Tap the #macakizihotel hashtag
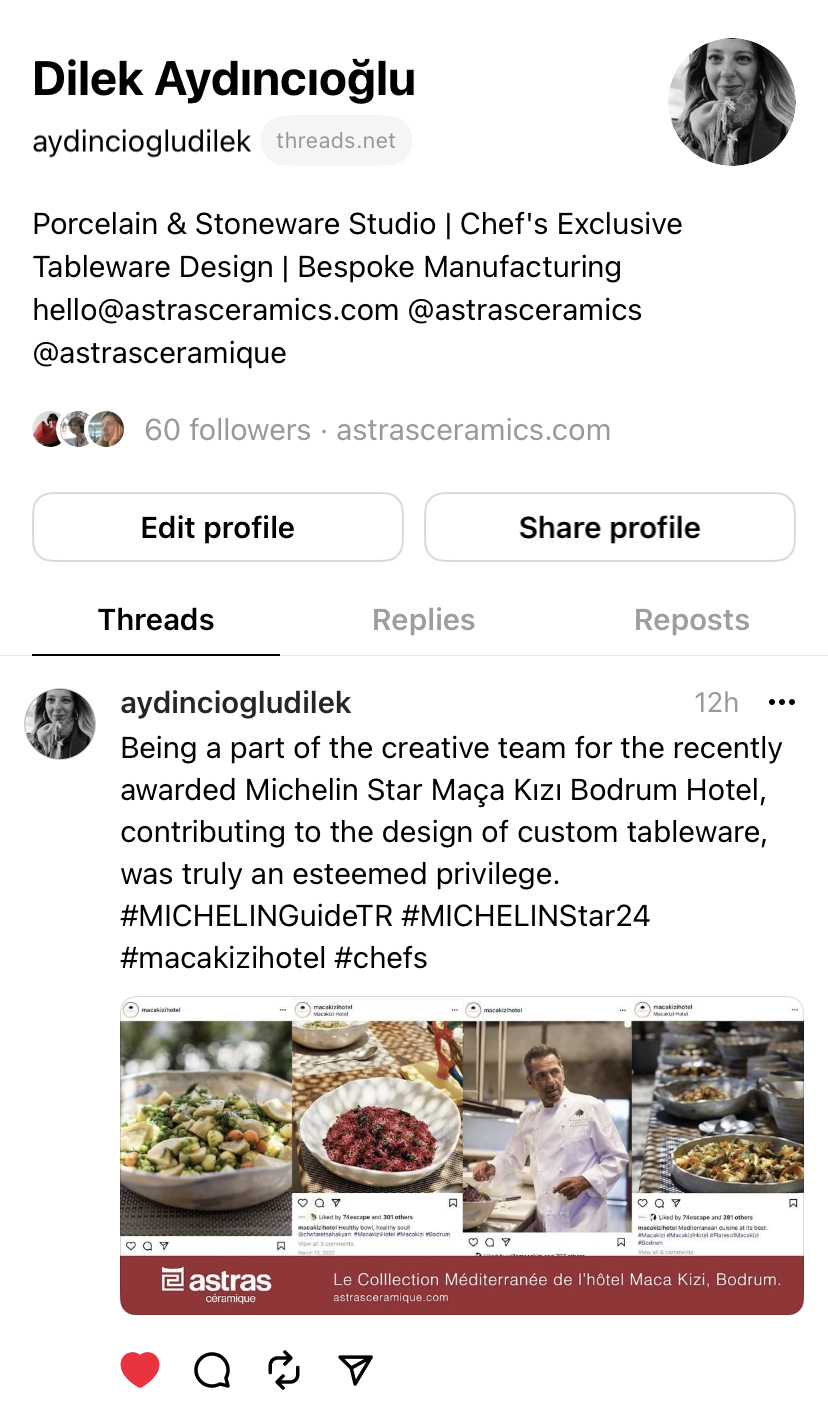The width and height of the screenshot is (828, 1409). [223, 958]
